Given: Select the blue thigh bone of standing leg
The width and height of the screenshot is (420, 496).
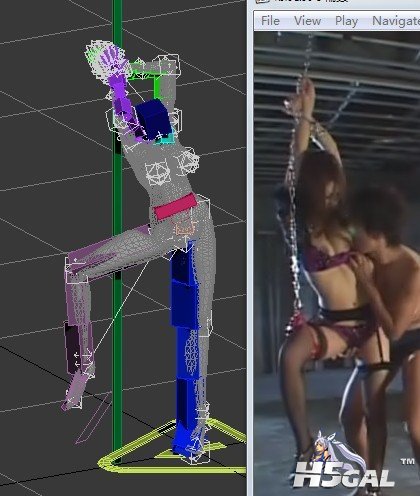Looking at the screenshot, I should pyautogui.click(x=183, y=287).
